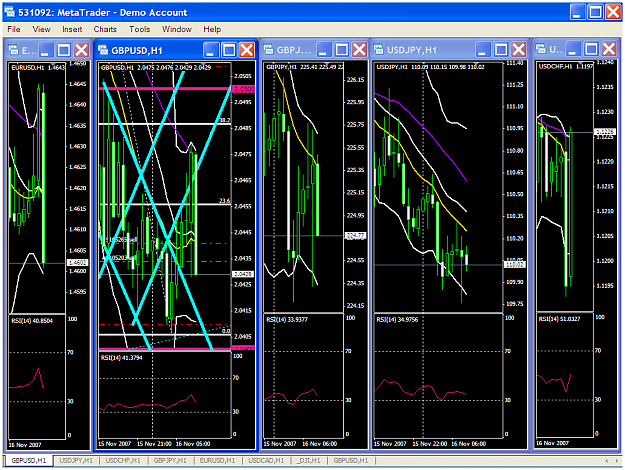Click the left scroll arrow of the tab bar

pyautogui.click(x=607, y=461)
